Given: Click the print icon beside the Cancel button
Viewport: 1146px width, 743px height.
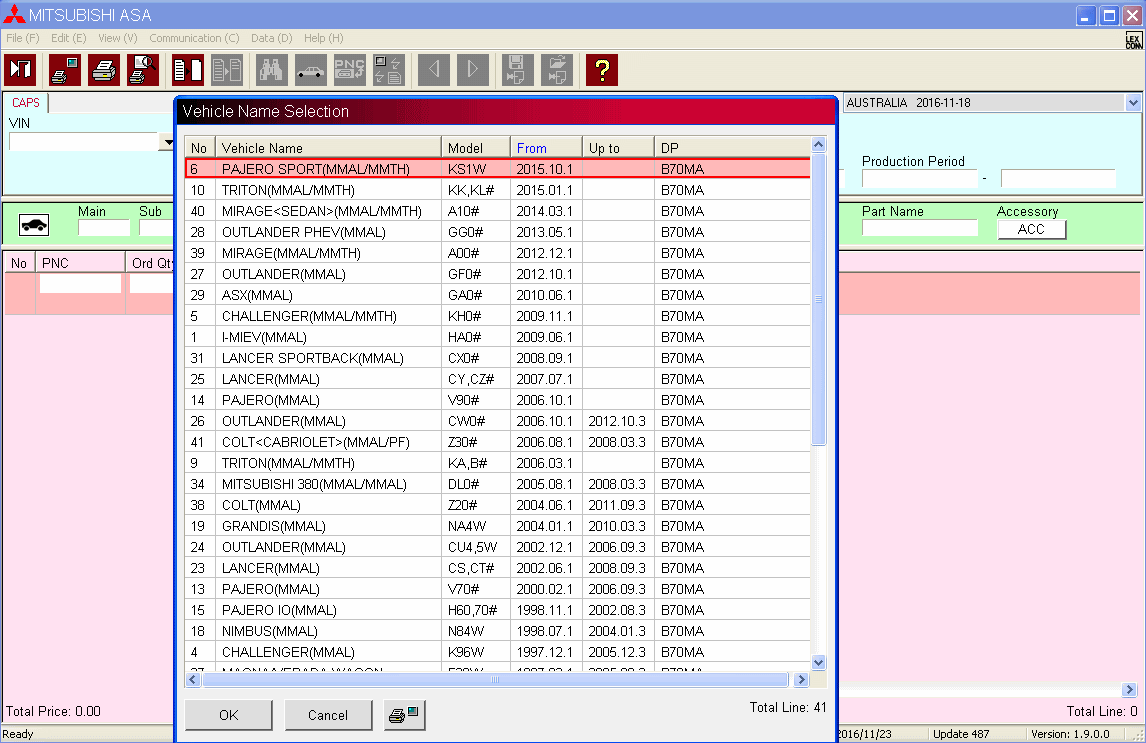Looking at the screenshot, I should [x=405, y=715].
